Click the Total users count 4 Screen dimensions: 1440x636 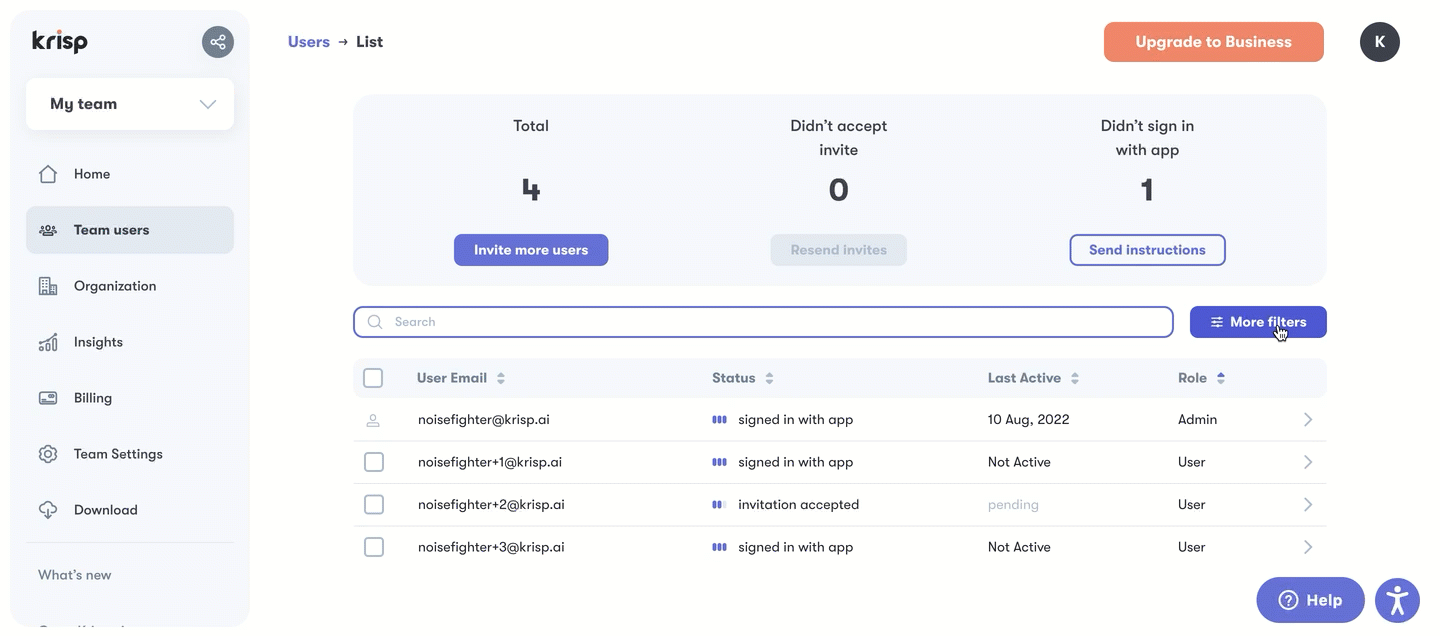coord(531,189)
